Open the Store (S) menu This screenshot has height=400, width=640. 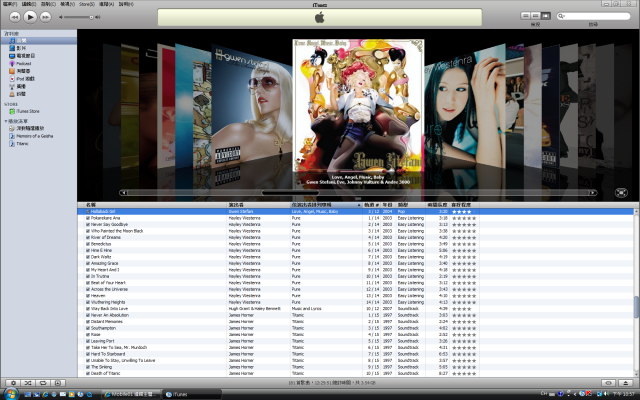(87, 4)
